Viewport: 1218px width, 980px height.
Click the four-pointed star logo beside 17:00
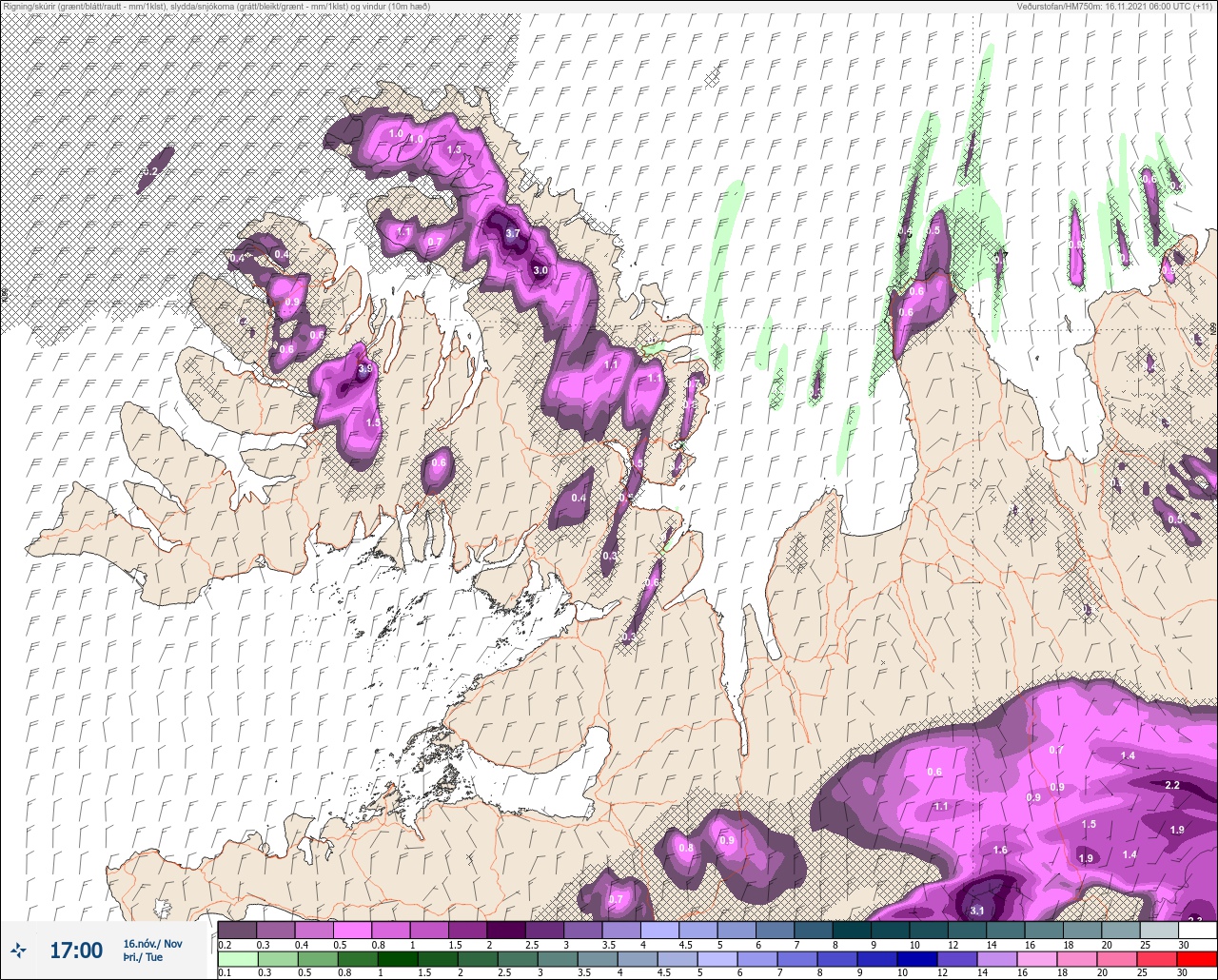[18, 950]
